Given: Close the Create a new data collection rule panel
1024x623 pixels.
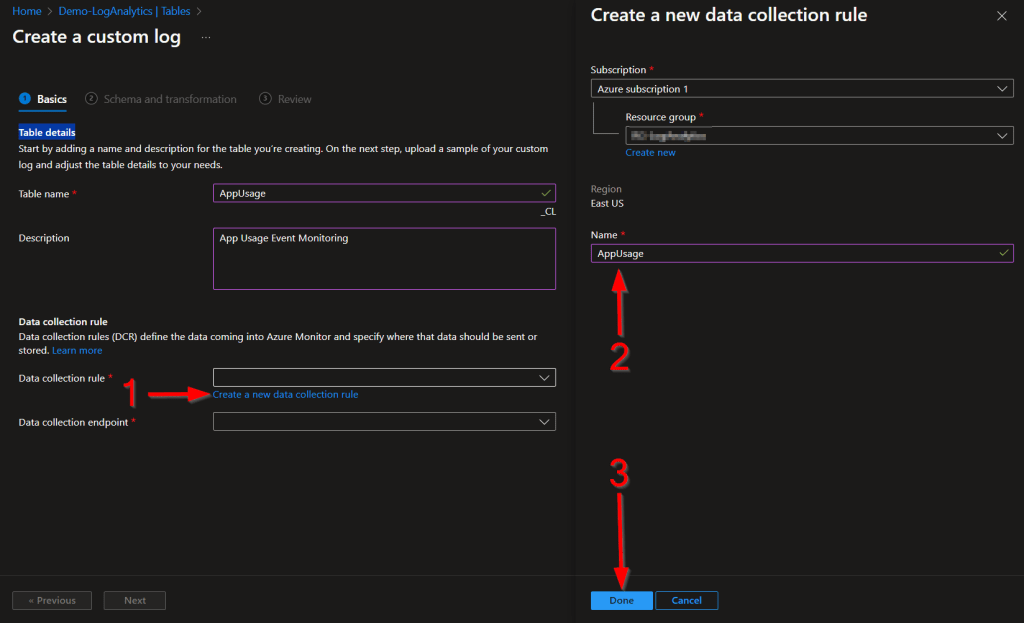Looking at the screenshot, I should (x=1002, y=16).
